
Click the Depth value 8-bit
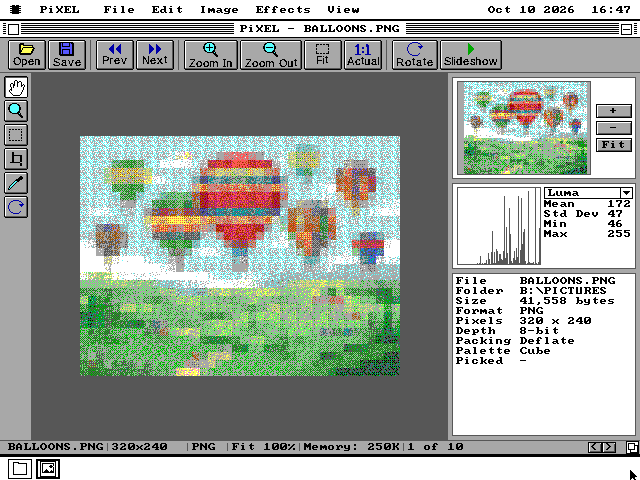pyautogui.click(x=539, y=331)
